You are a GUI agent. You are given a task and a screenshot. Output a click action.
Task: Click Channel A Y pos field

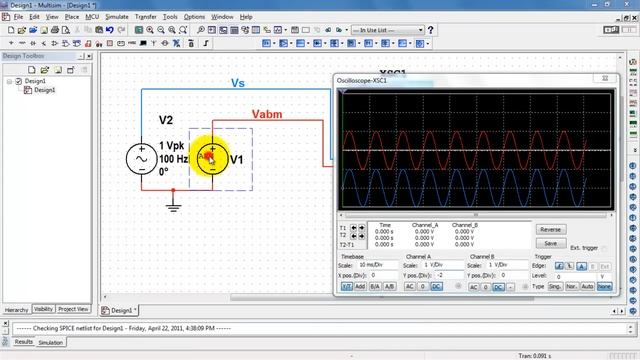tap(449, 275)
